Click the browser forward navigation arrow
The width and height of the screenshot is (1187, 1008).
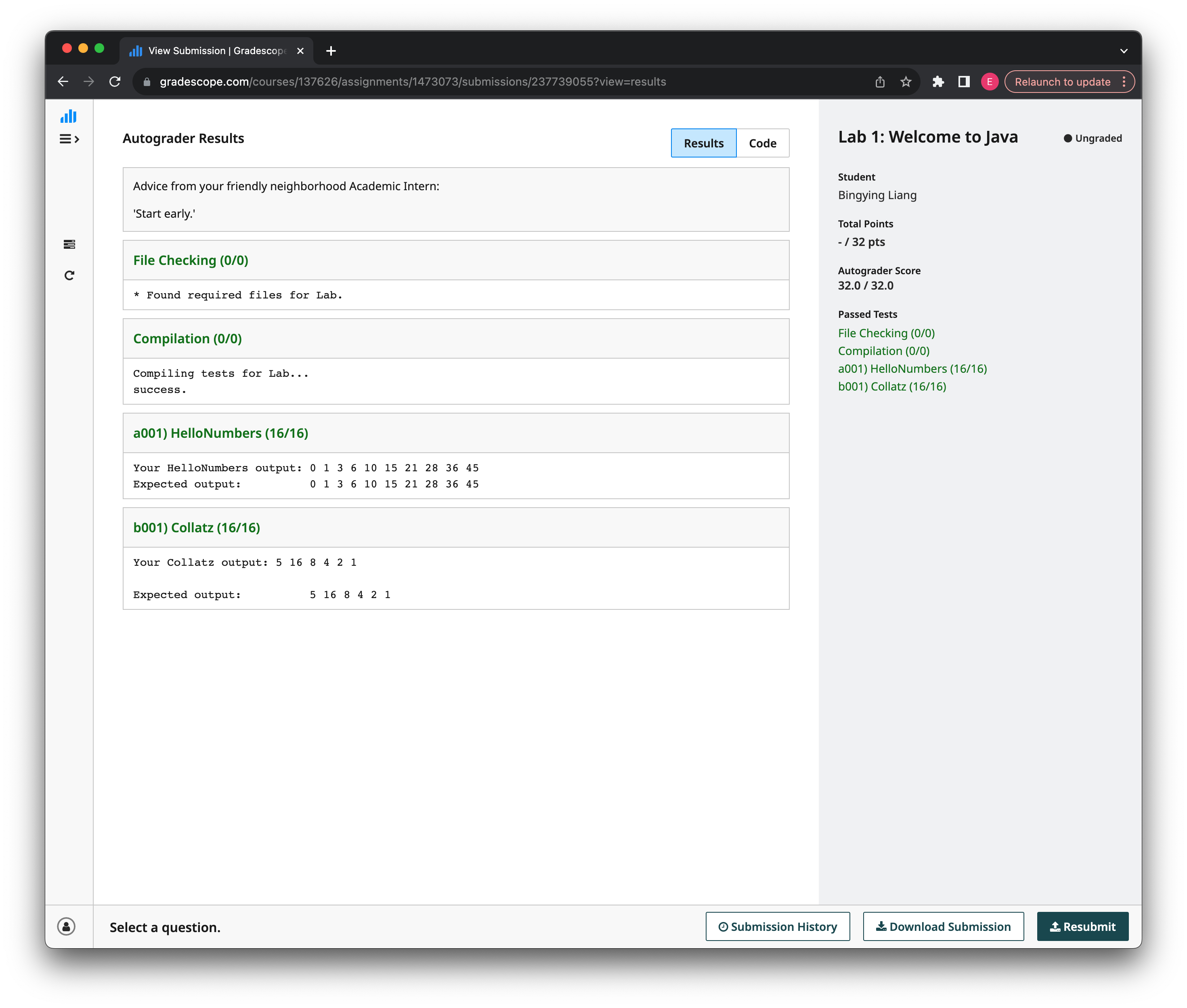pyautogui.click(x=89, y=82)
